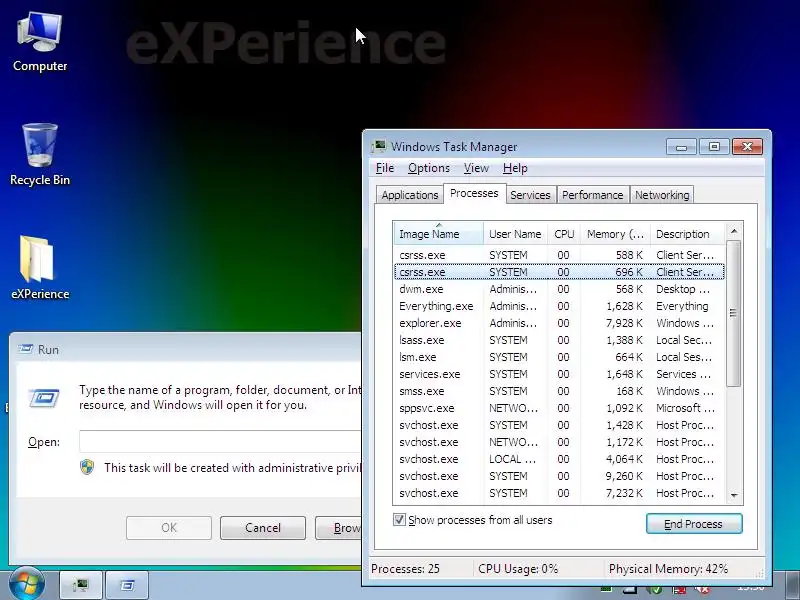The image size is (800, 600).
Task: Click OK in the Run dialog
Action: [169, 528]
